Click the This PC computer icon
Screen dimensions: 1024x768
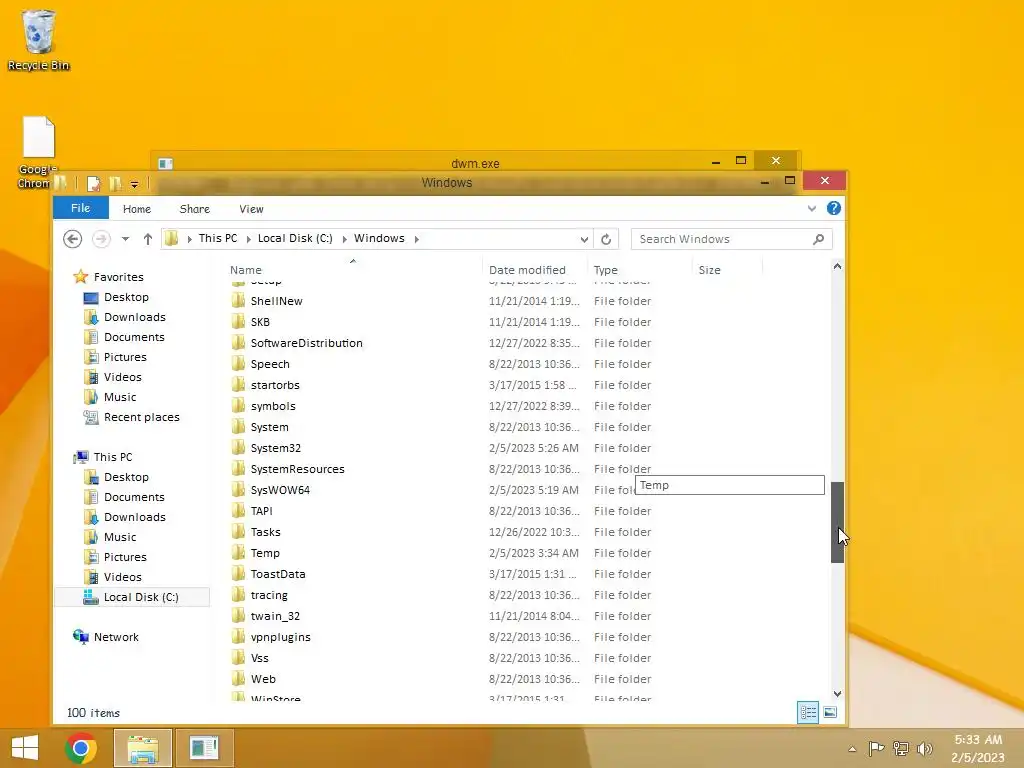tap(81, 457)
